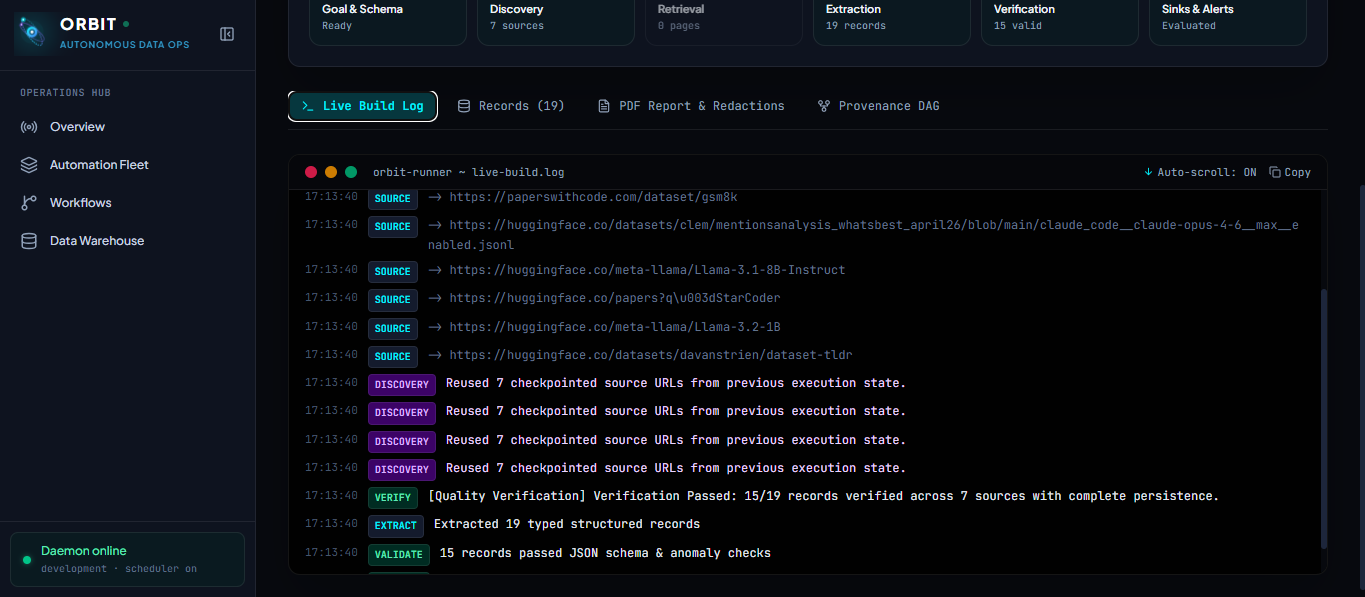Image resolution: width=1365 pixels, height=597 pixels.
Task: Click the Provenance DAG network icon
Action: [x=824, y=106]
